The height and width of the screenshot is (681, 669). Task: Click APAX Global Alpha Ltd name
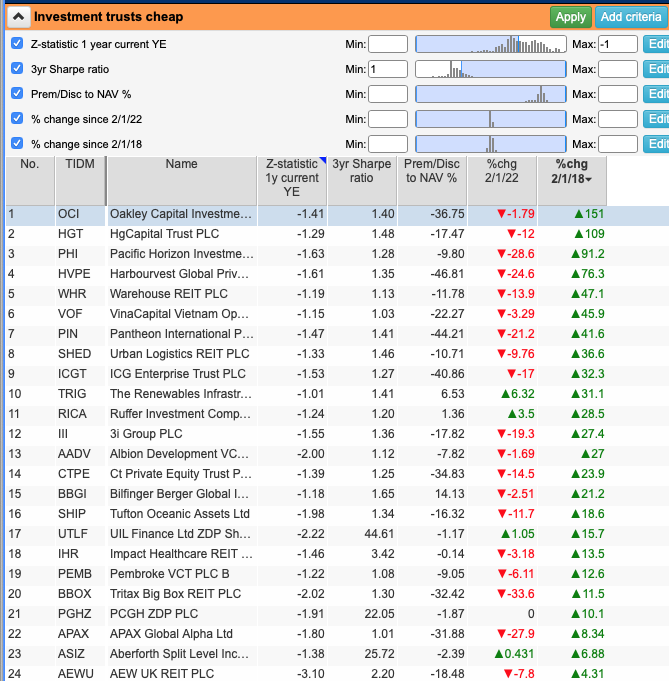pos(171,633)
